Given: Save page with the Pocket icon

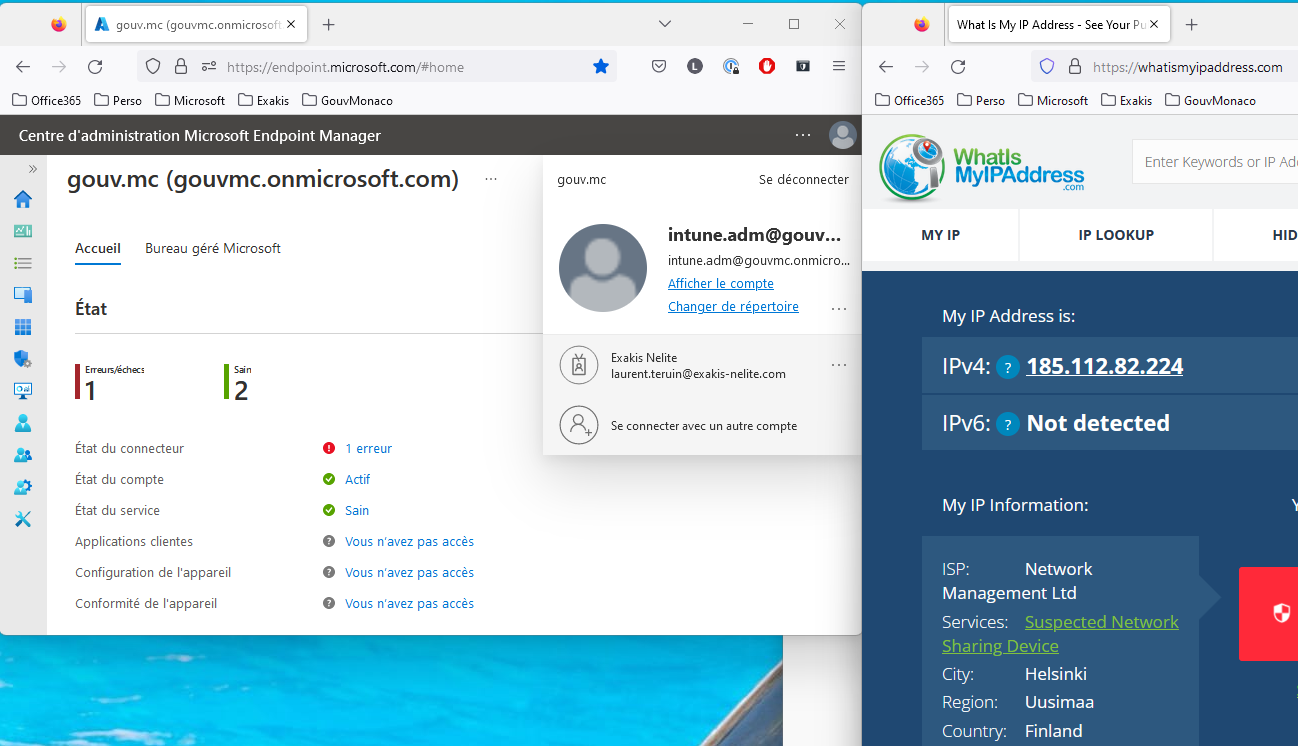Looking at the screenshot, I should (x=659, y=66).
